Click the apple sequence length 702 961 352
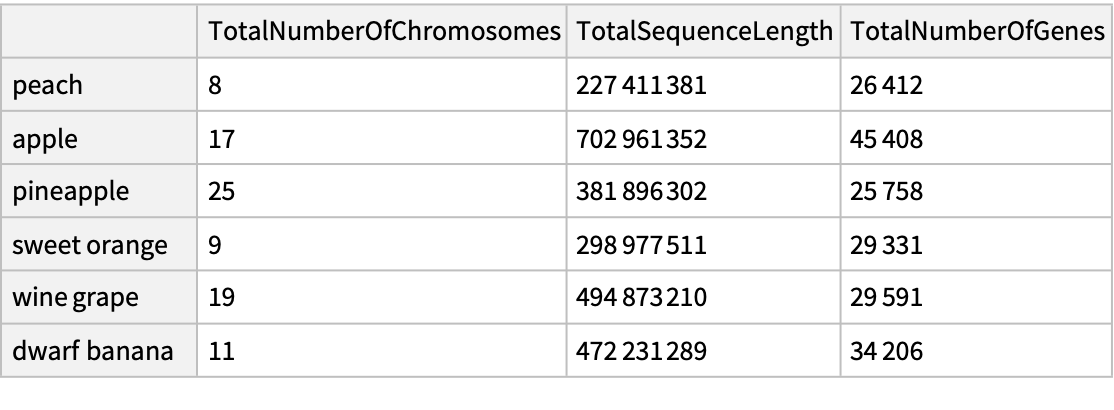Image resolution: width=1114 pixels, height=410 pixels. coord(642,138)
